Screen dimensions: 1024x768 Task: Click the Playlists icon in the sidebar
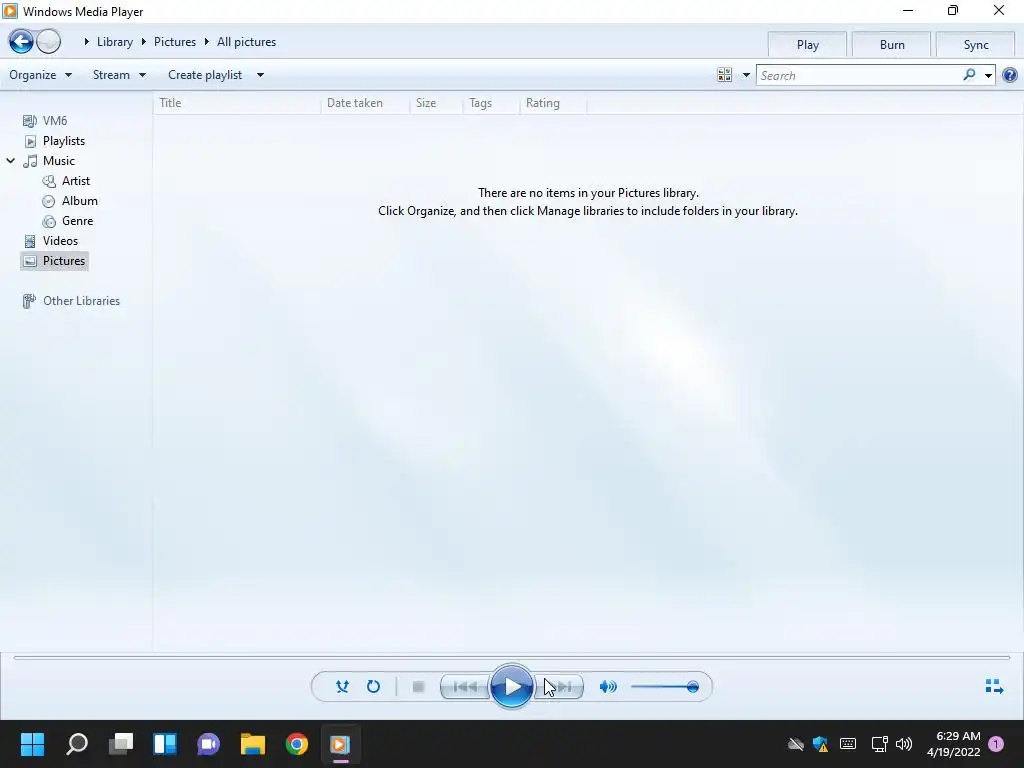click(30, 141)
